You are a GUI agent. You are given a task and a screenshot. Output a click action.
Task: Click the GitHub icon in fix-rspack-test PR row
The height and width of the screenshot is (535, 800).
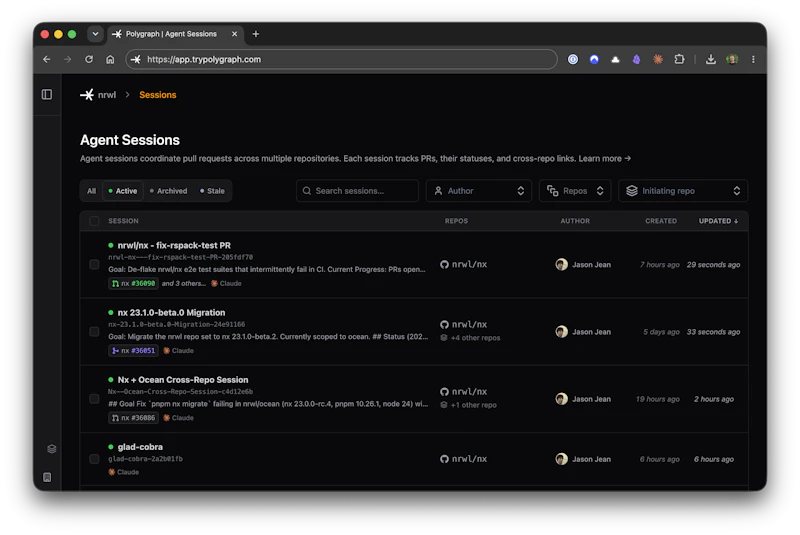(444, 265)
